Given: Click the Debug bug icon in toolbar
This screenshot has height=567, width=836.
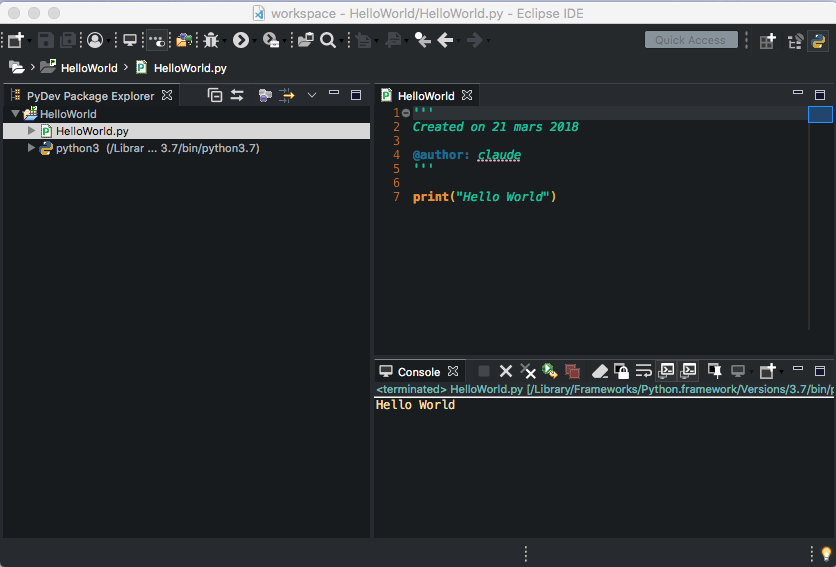Looking at the screenshot, I should [211, 40].
